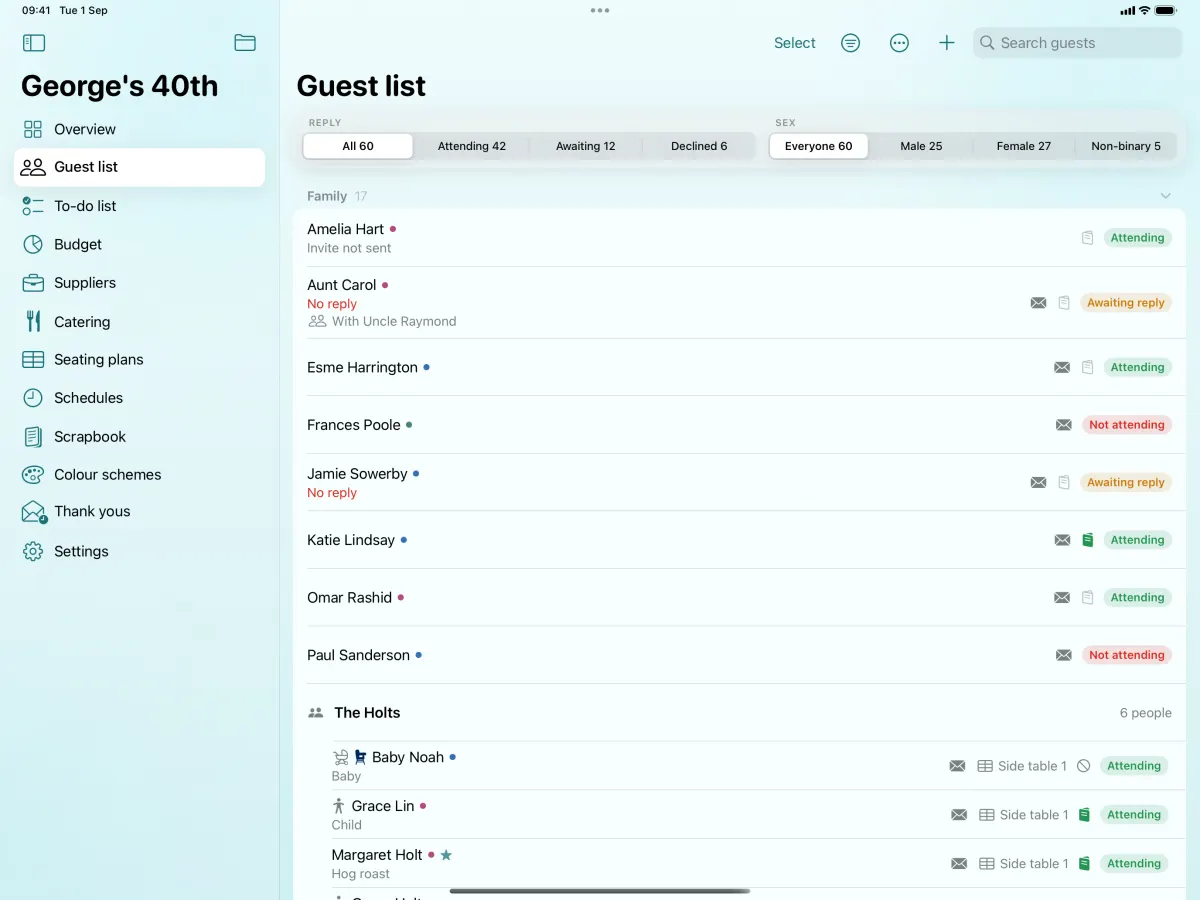Filter replies by Awaiting 12
Viewport: 1200px width, 900px height.
[x=586, y=146]
